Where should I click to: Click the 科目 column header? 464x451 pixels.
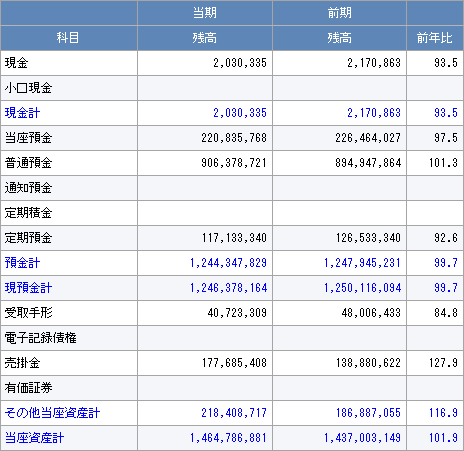click(68, 38)
